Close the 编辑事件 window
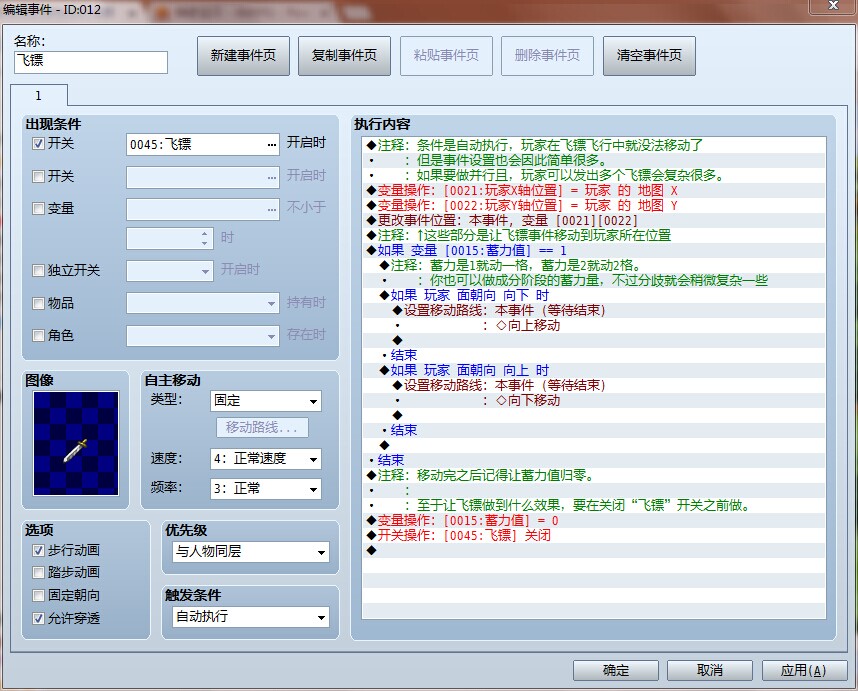 833,5
